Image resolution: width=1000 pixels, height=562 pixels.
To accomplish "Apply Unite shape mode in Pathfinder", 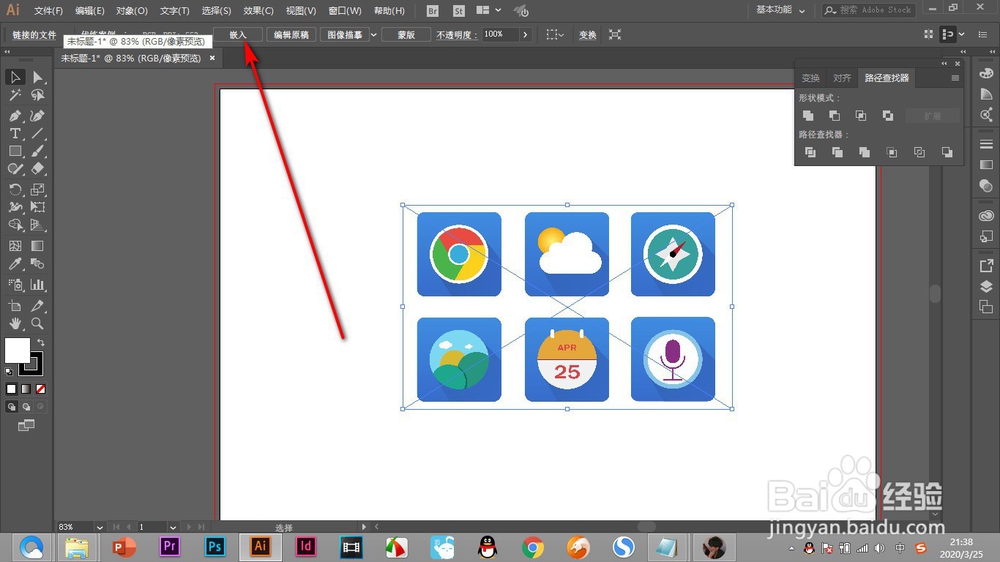I will tap(808, 115).
